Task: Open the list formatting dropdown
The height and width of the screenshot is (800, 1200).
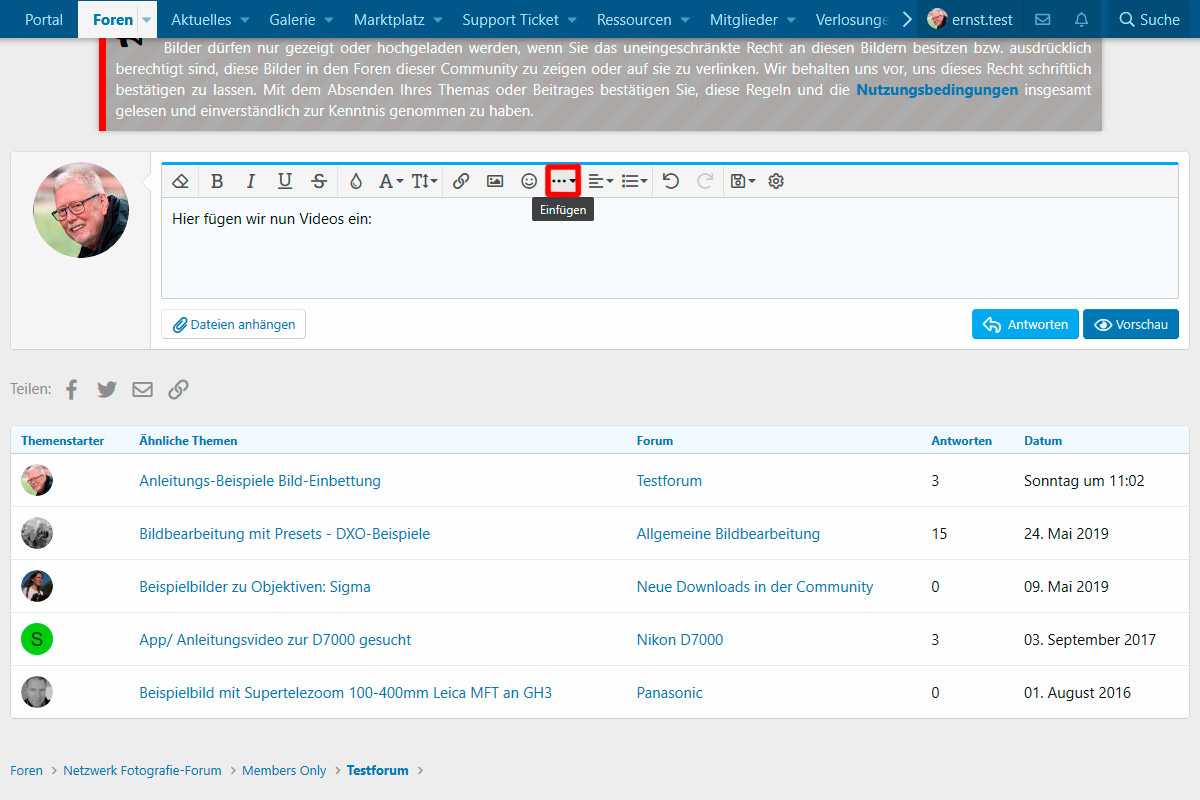Action: tap(634, 181)
